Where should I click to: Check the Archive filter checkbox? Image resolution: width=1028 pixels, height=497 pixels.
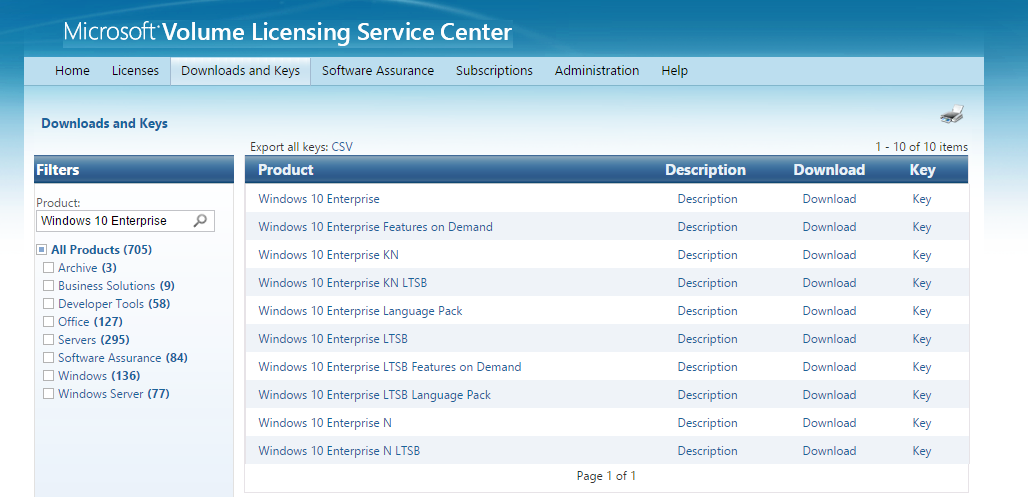click(x=48, y=268)
